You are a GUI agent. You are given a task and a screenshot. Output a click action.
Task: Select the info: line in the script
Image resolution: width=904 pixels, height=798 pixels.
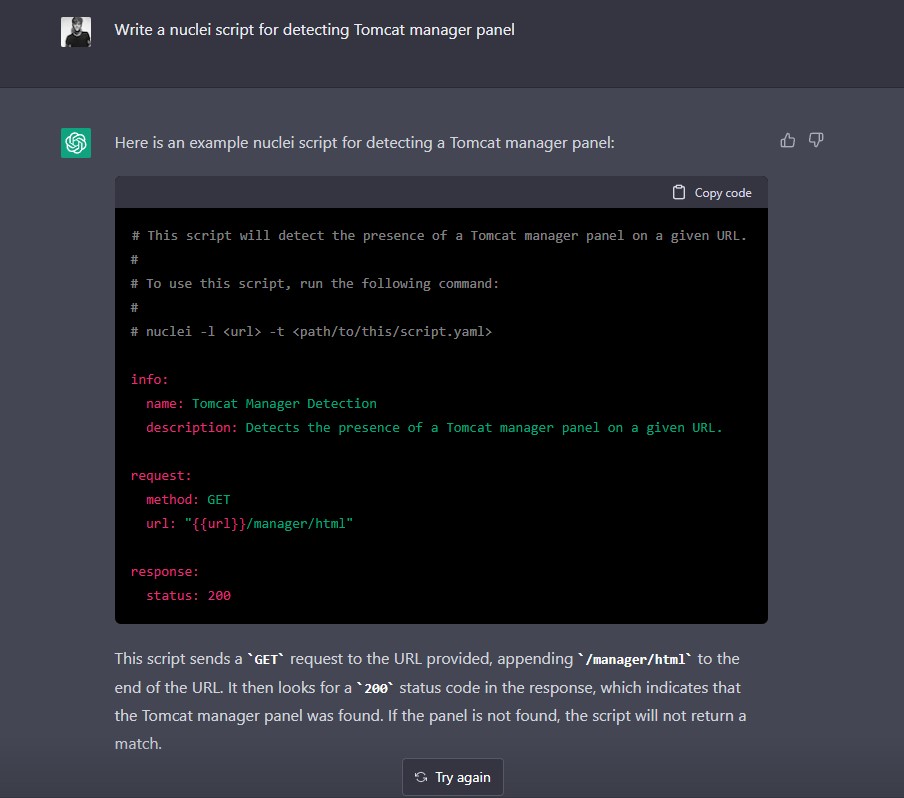pos(146,379)
